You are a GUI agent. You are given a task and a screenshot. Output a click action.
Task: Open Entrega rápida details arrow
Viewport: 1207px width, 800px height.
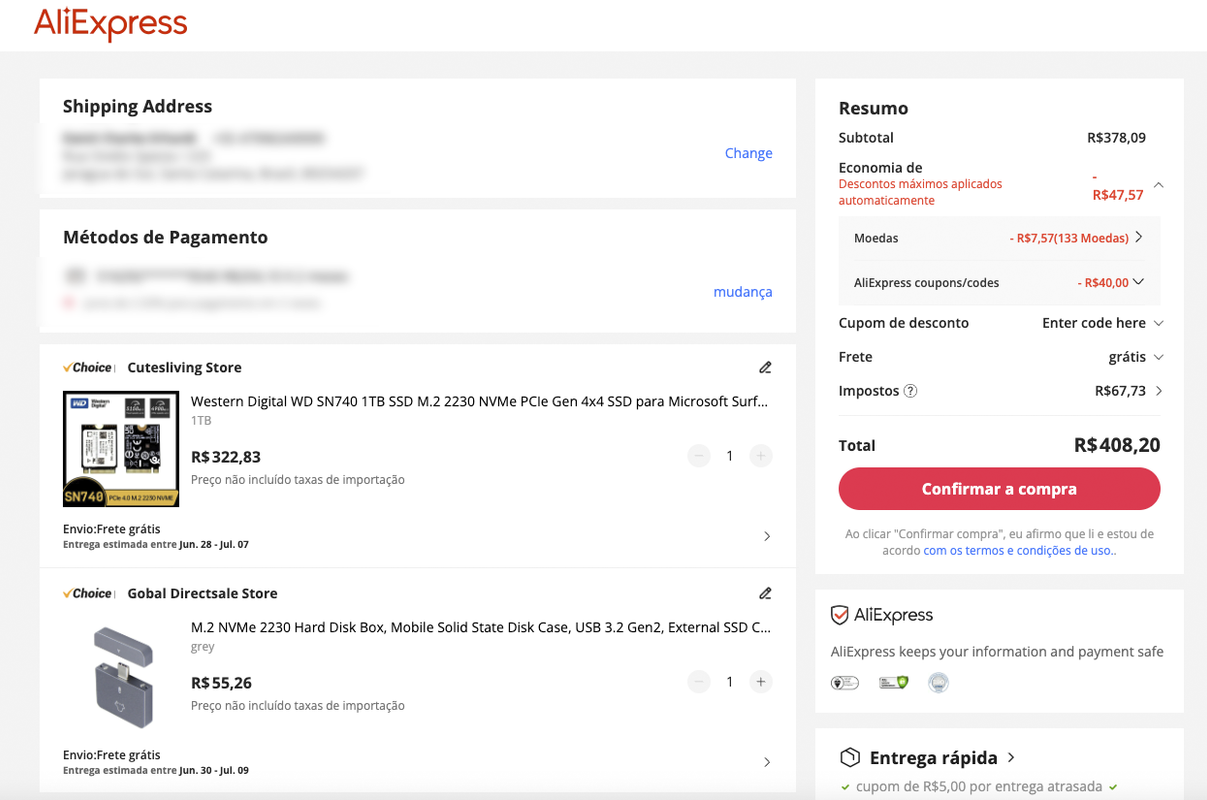tap(1011, 758)
